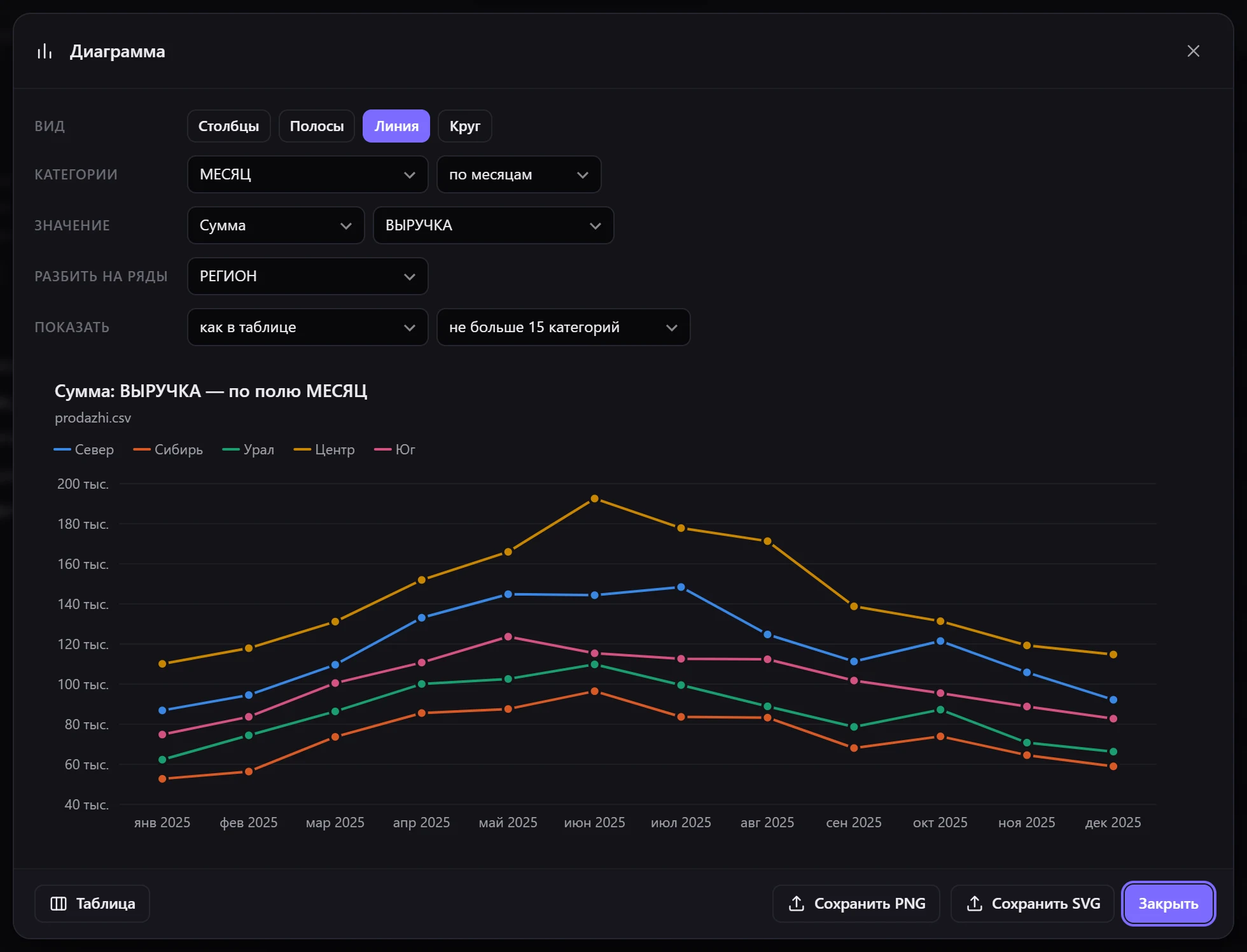The image size is (1247, 952).
Task: Click the '200 тыс.' axis label
Action: [83, 484]
